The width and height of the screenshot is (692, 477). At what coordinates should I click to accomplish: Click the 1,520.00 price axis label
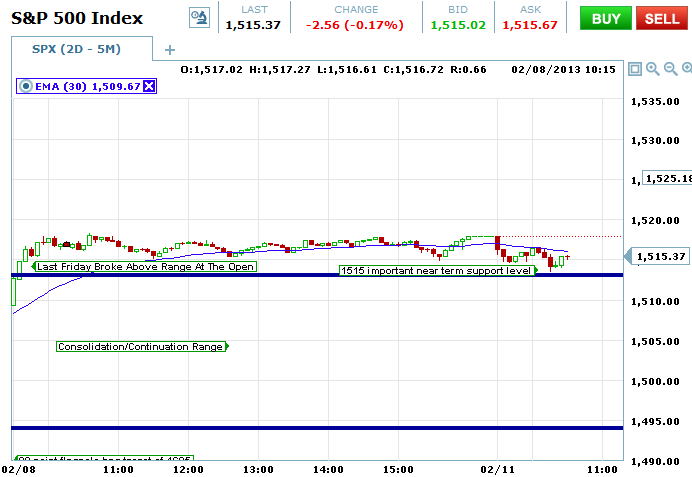pyautogui.click(x=655, y=221)
